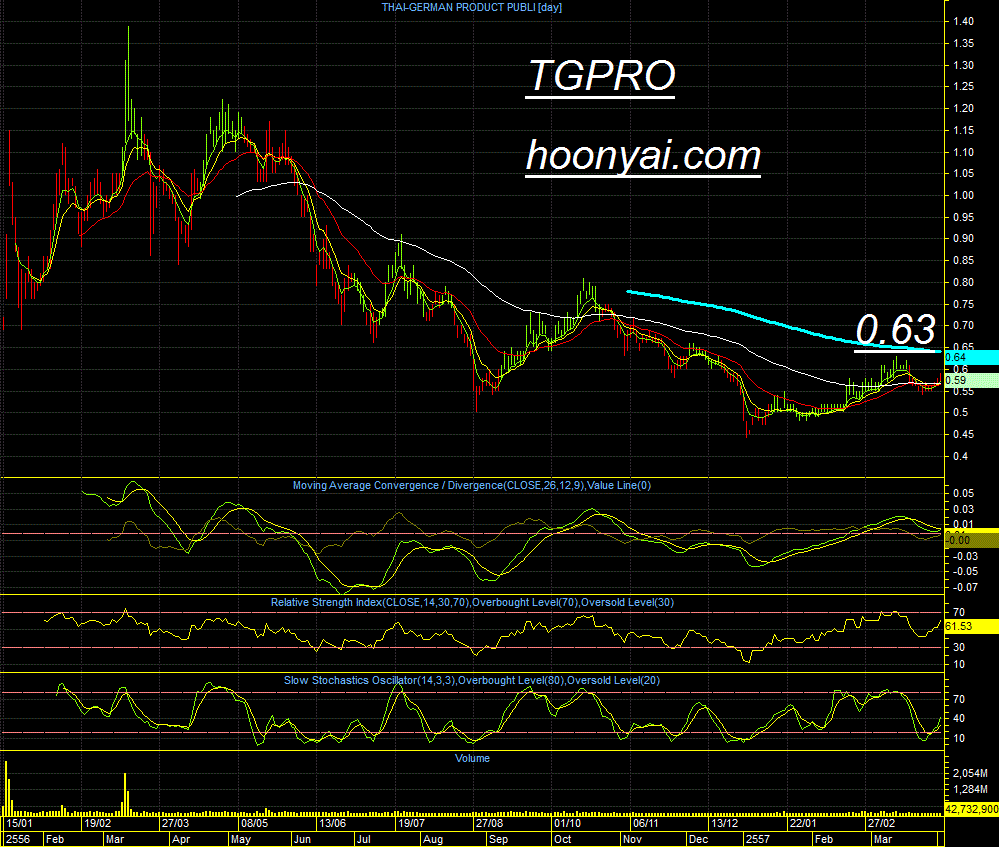Click the -0.00 MACD value tag

(971, 540)
